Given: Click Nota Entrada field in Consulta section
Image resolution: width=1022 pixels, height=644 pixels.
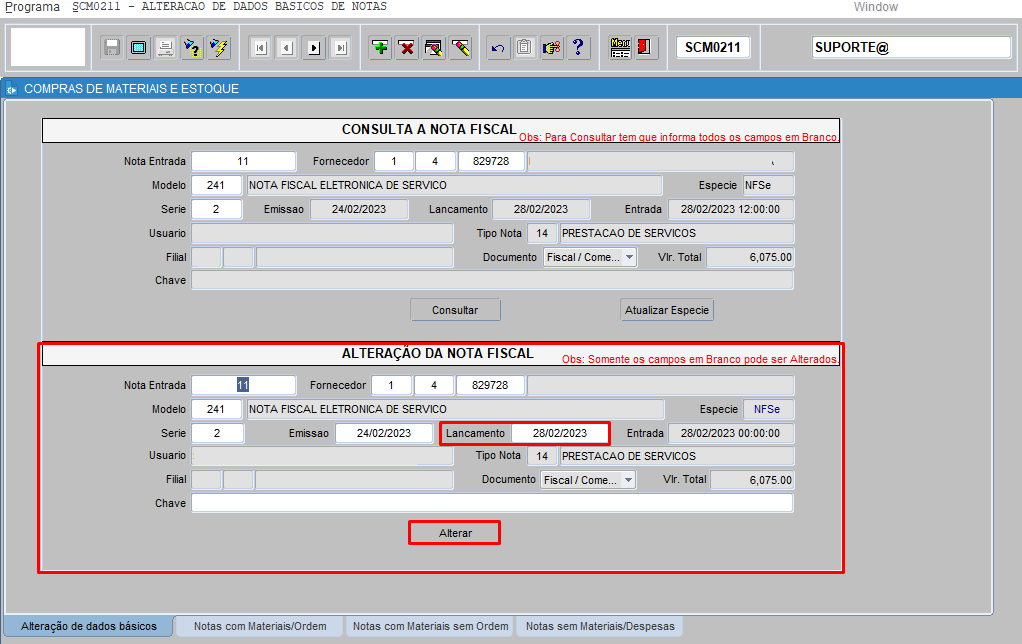Looking at the screenshot, I should tap(244, 162).
